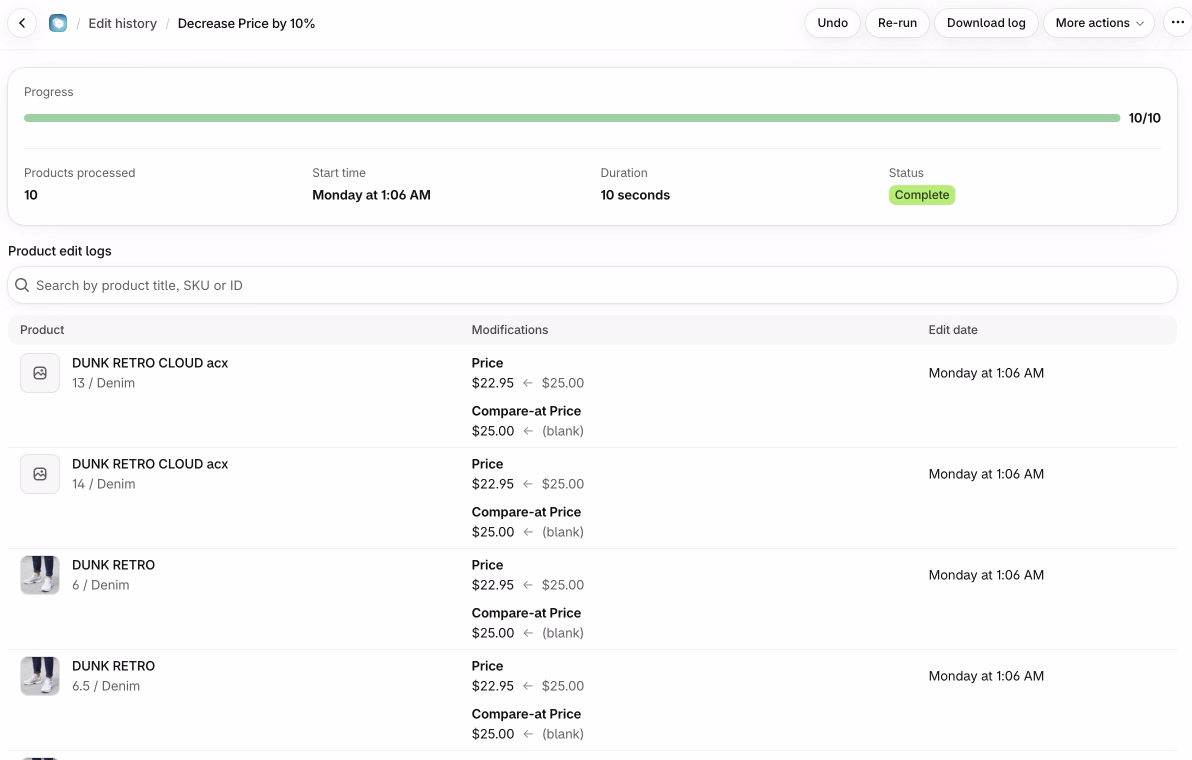This screenshot has width=1192, height=760.
Task: Open thumbnail of DUNK RETRO 6.5 / Denim
Action: [x=40, y=676]
